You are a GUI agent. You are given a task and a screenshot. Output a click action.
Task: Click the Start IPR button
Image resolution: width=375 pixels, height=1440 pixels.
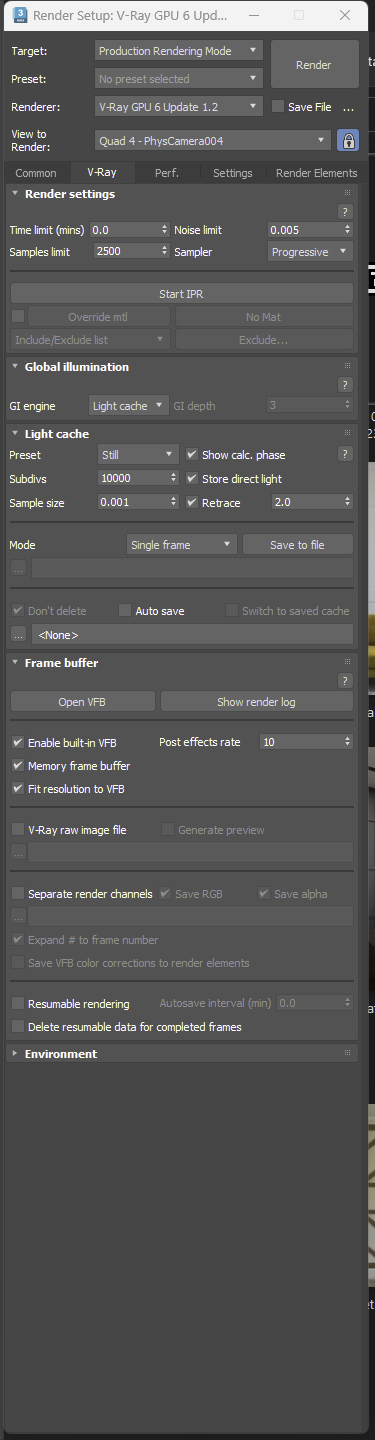(x=182, y=293)
